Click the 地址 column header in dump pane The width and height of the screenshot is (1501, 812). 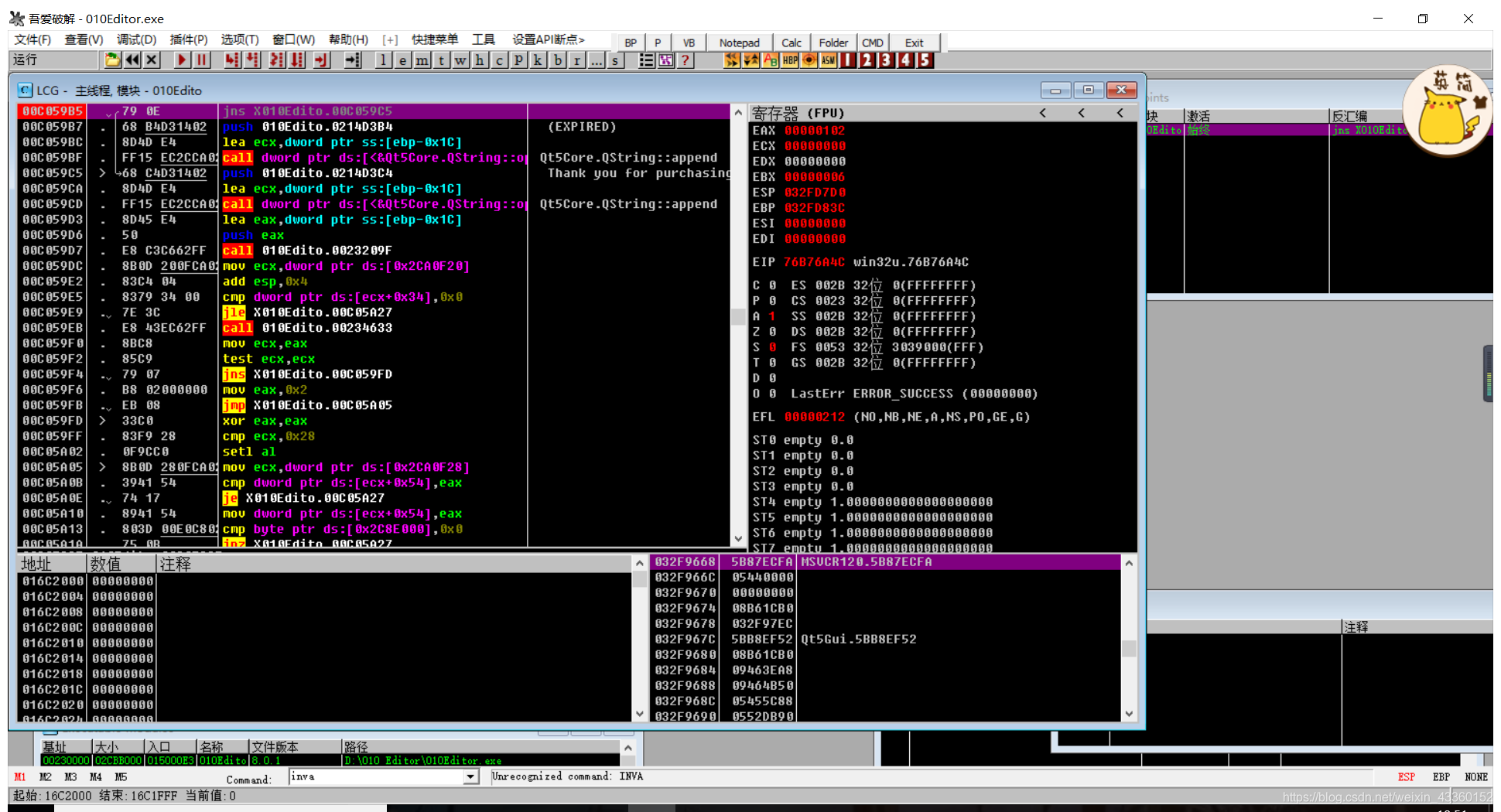(53, 565)
